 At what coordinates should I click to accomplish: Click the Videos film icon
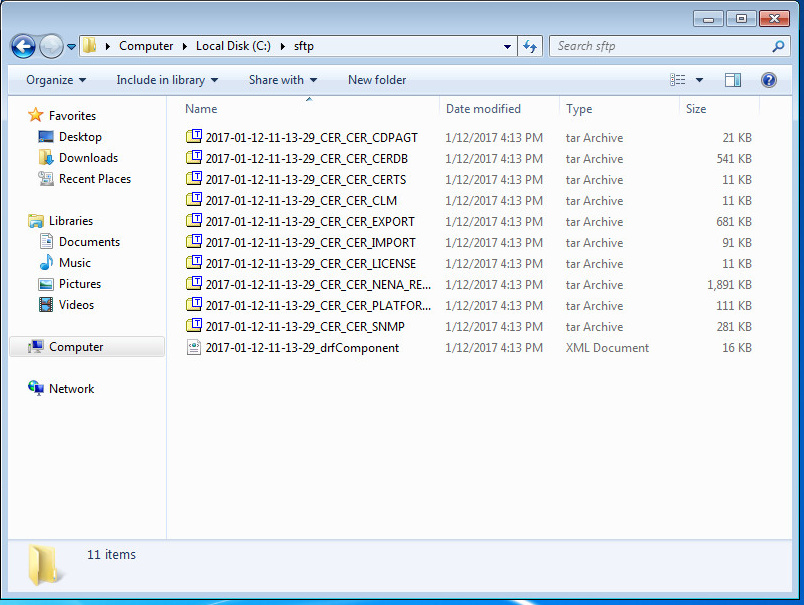46,305
